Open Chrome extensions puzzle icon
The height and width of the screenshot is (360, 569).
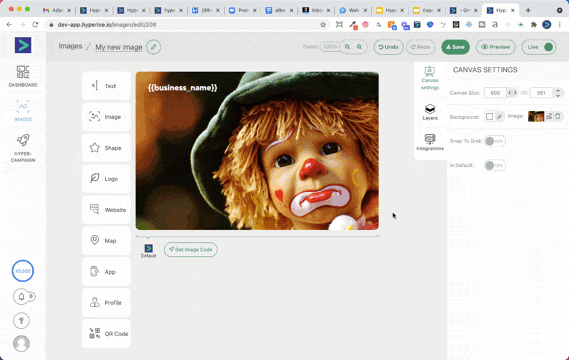tap(533, 24)
